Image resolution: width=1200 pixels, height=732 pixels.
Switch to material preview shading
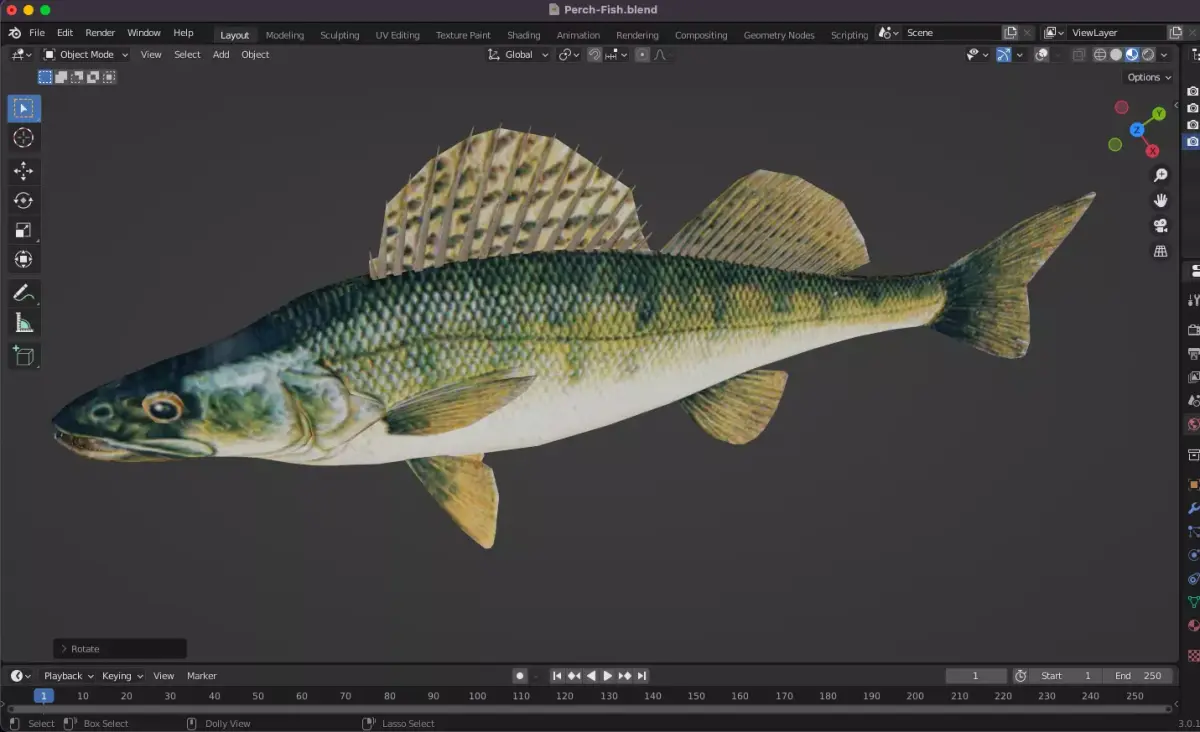[1132, 55]
